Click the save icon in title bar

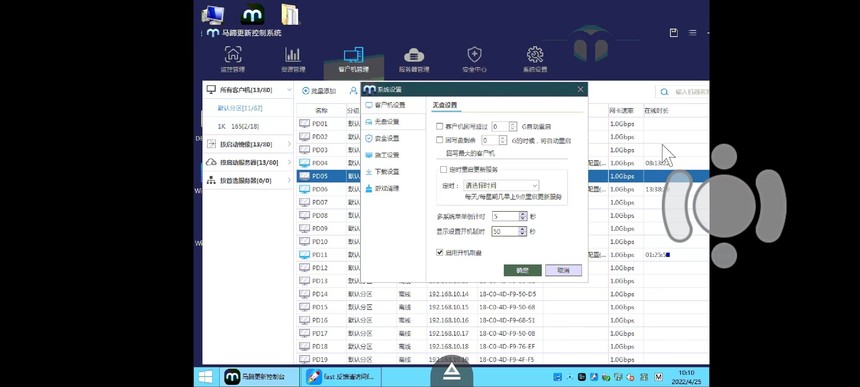[674, 33]
